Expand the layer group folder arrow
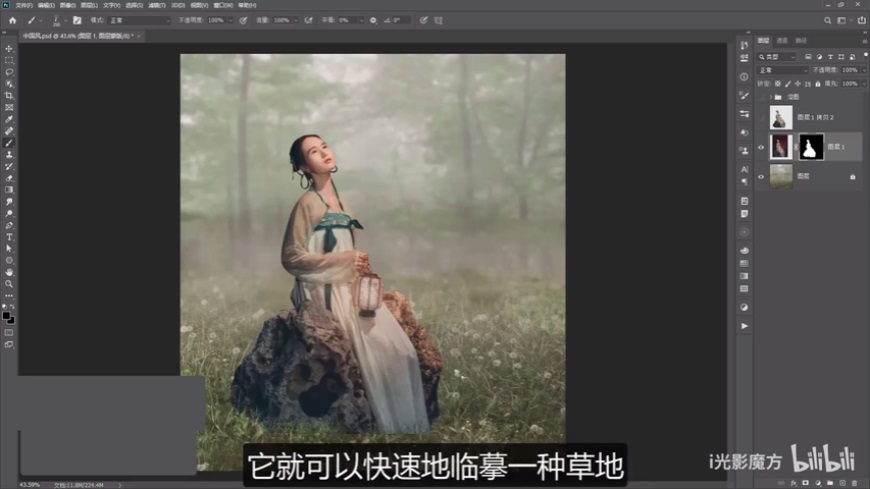This screenshot has width=870, height=489. coord(770,97)
